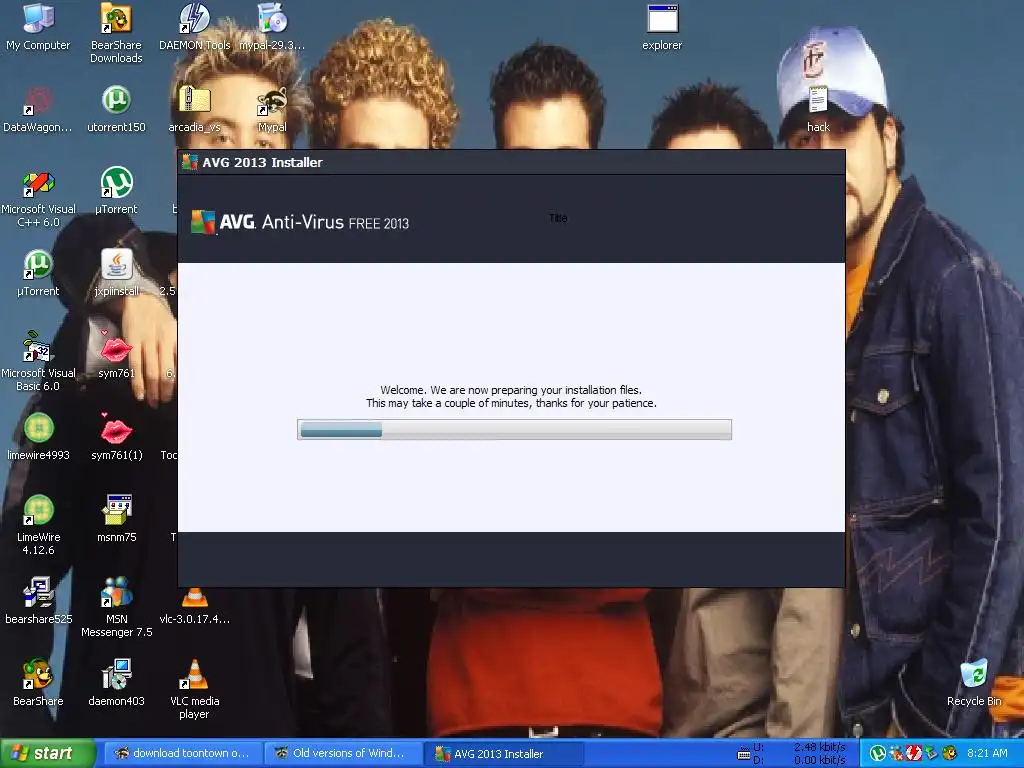Image resolution: width=1024 pixels, height=768 pixels.
Task: Click the download speed 0.00 kbit/s readout
Action: [820, 760]
